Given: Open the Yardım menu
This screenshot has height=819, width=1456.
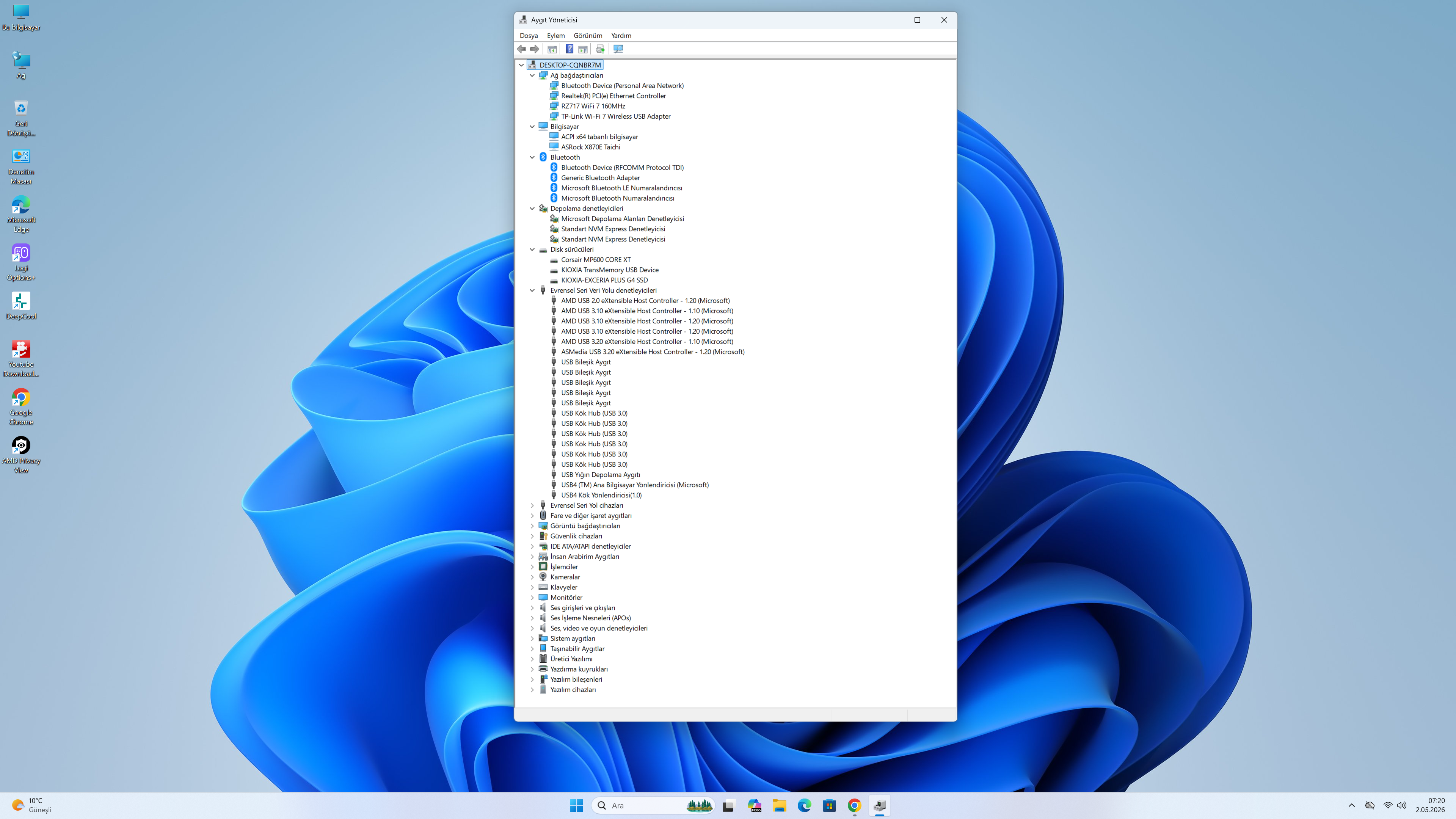Looking at the screenshot, I should (621, 36).
